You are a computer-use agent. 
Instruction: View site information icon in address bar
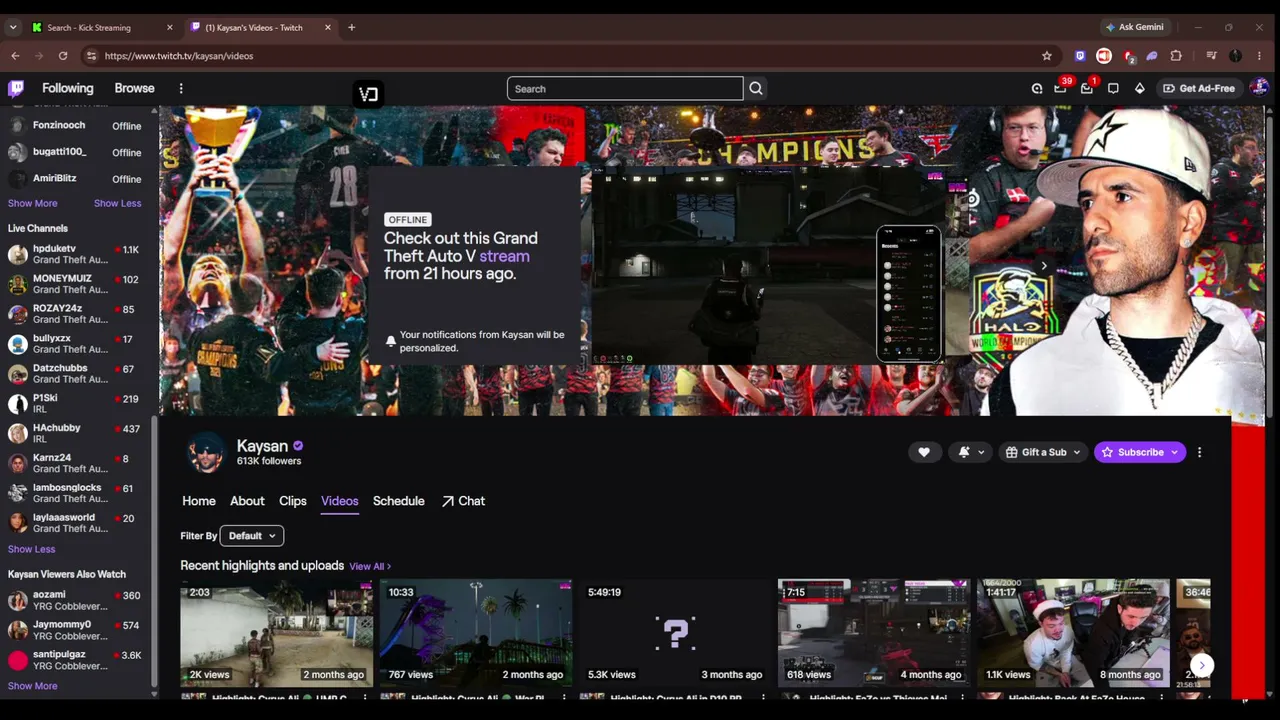(91, 56)
